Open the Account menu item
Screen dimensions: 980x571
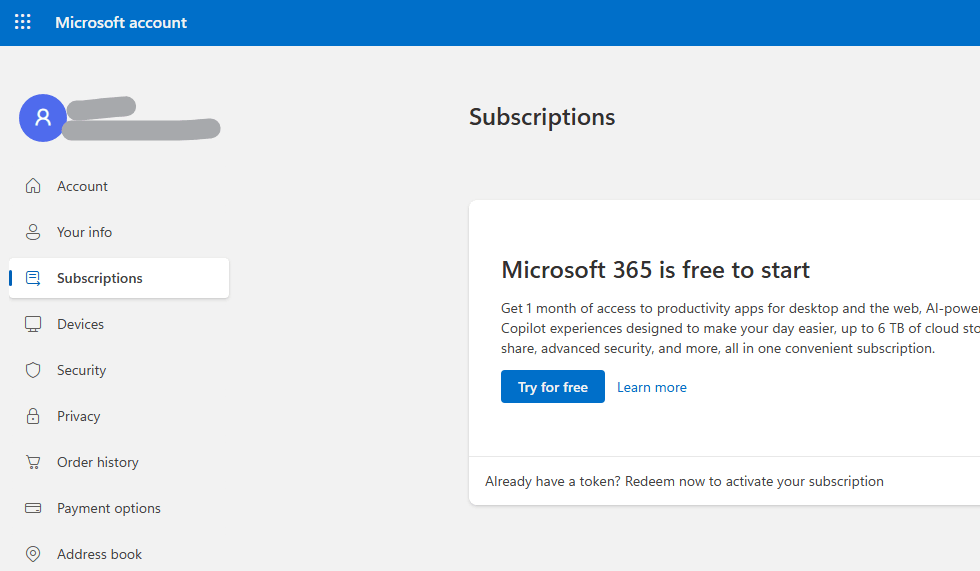coord(82,186)
